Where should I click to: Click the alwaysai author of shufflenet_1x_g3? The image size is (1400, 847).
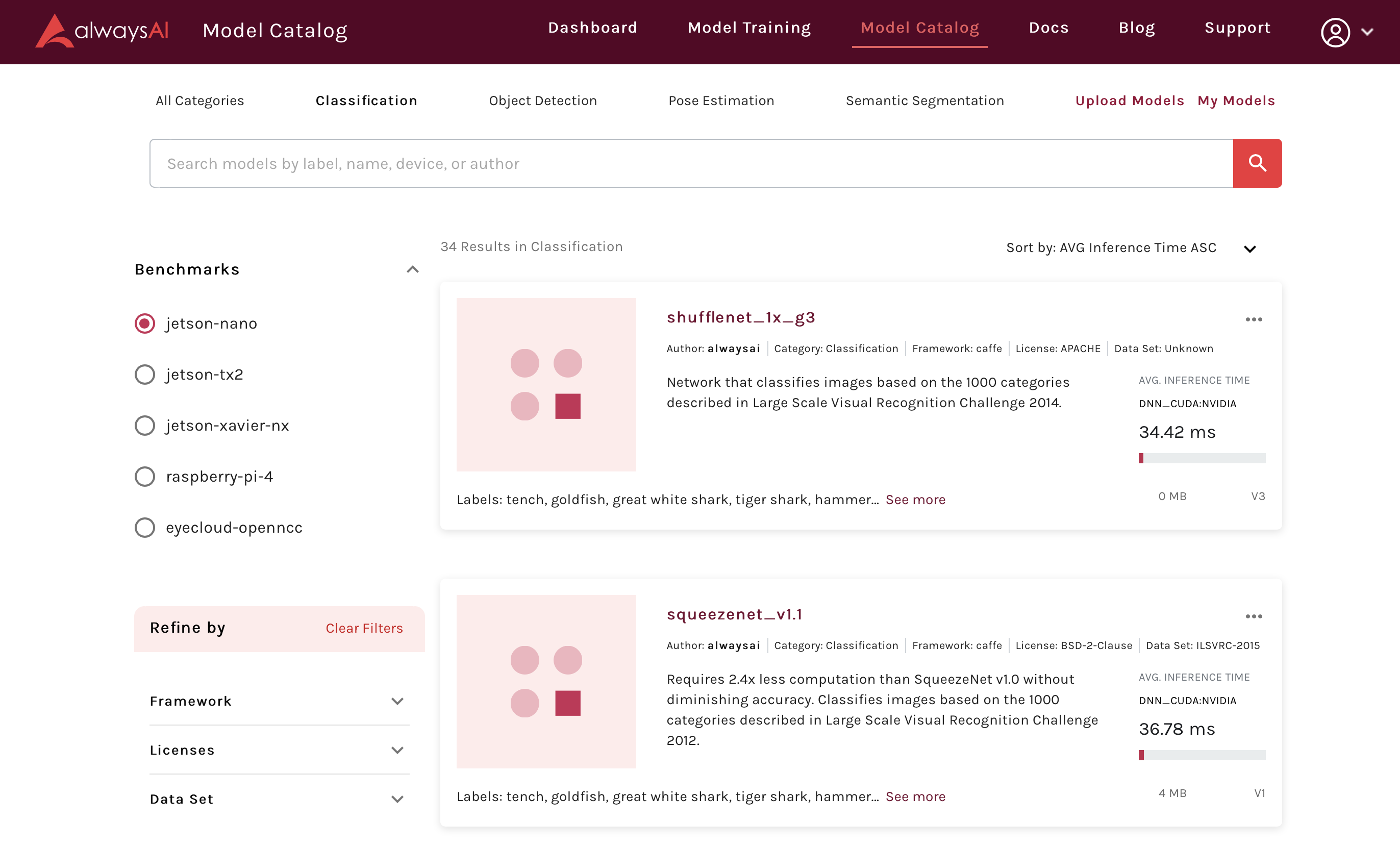(x=734, y=348)
